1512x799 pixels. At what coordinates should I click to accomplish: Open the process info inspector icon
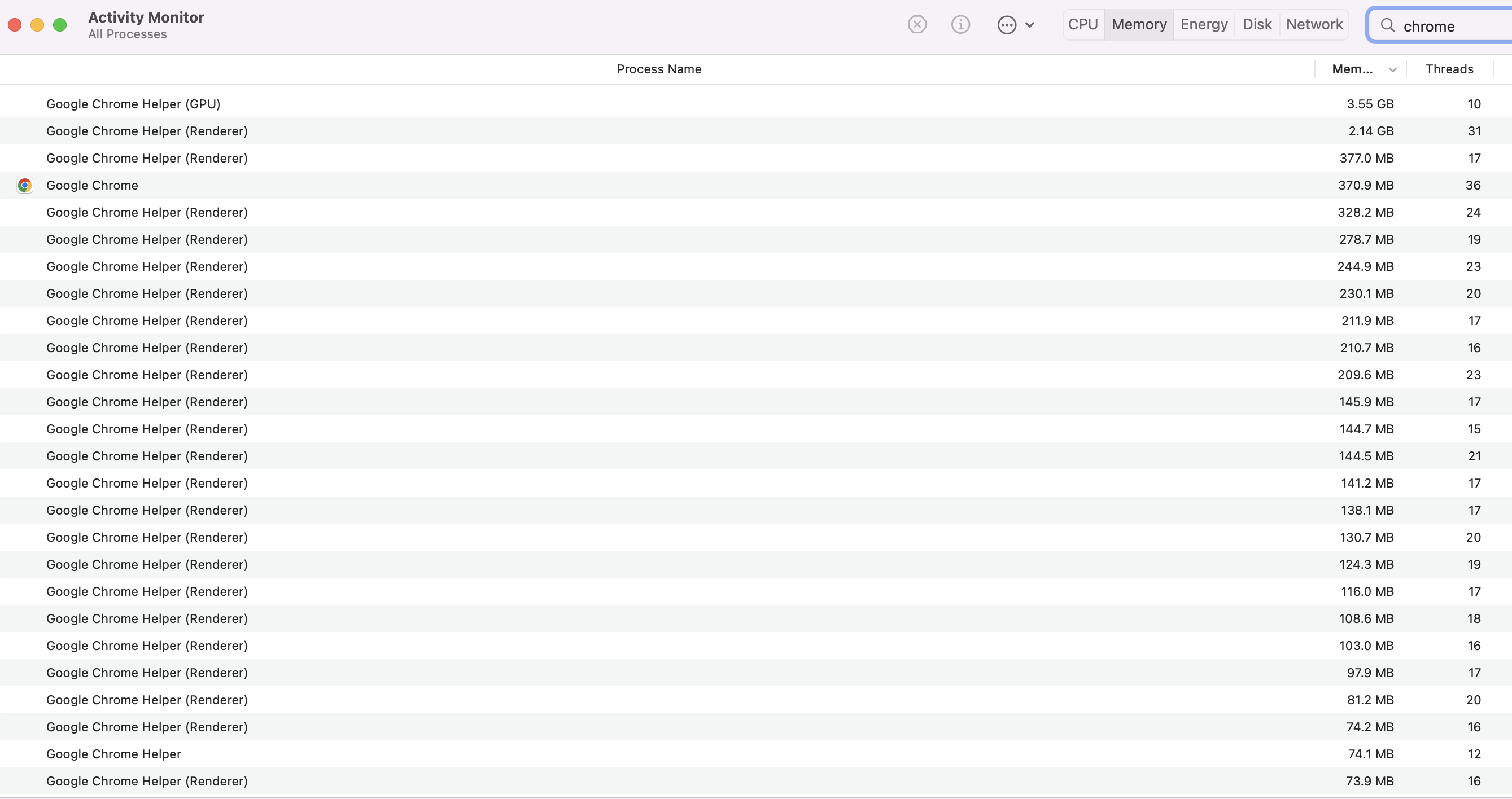tap(960, 25)
